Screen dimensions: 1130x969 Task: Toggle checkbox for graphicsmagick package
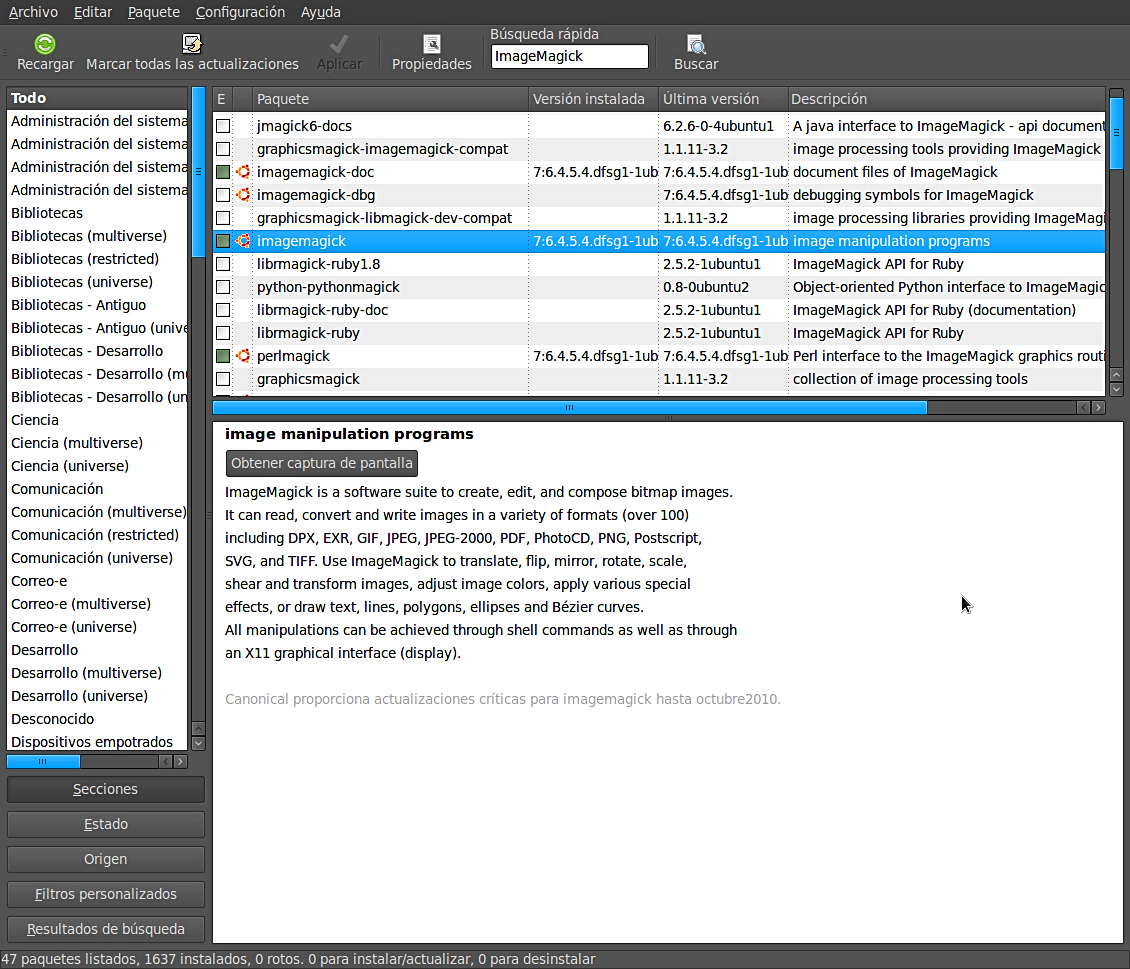coord(223,379)
